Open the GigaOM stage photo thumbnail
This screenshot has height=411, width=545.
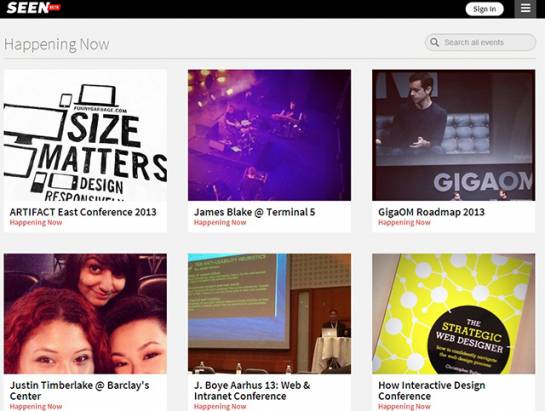pyautogui.click(x=454, y=135)
